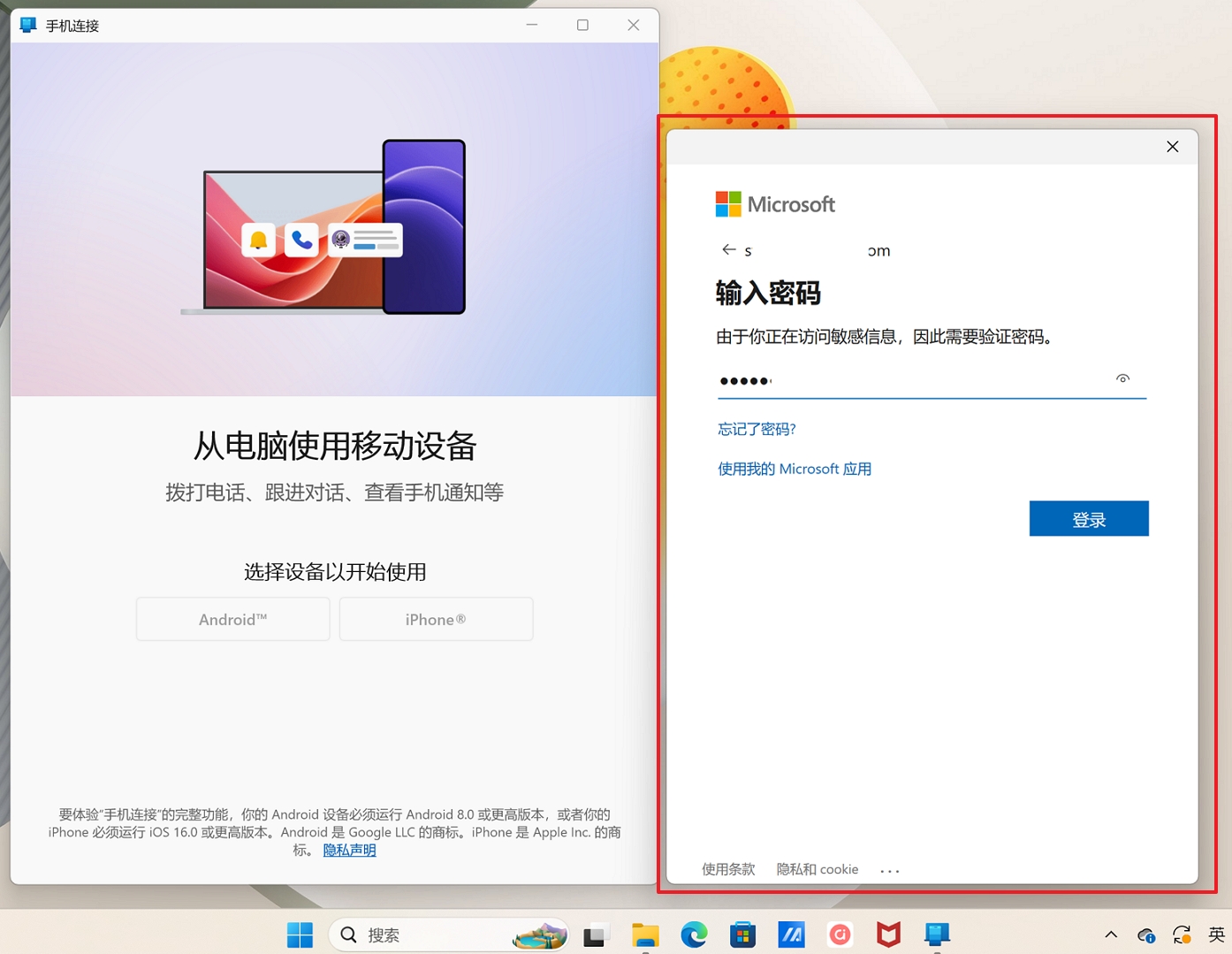Open Task View on taskbar
The height and width of the screenshot is (954, 1232).
click(597, 935)
